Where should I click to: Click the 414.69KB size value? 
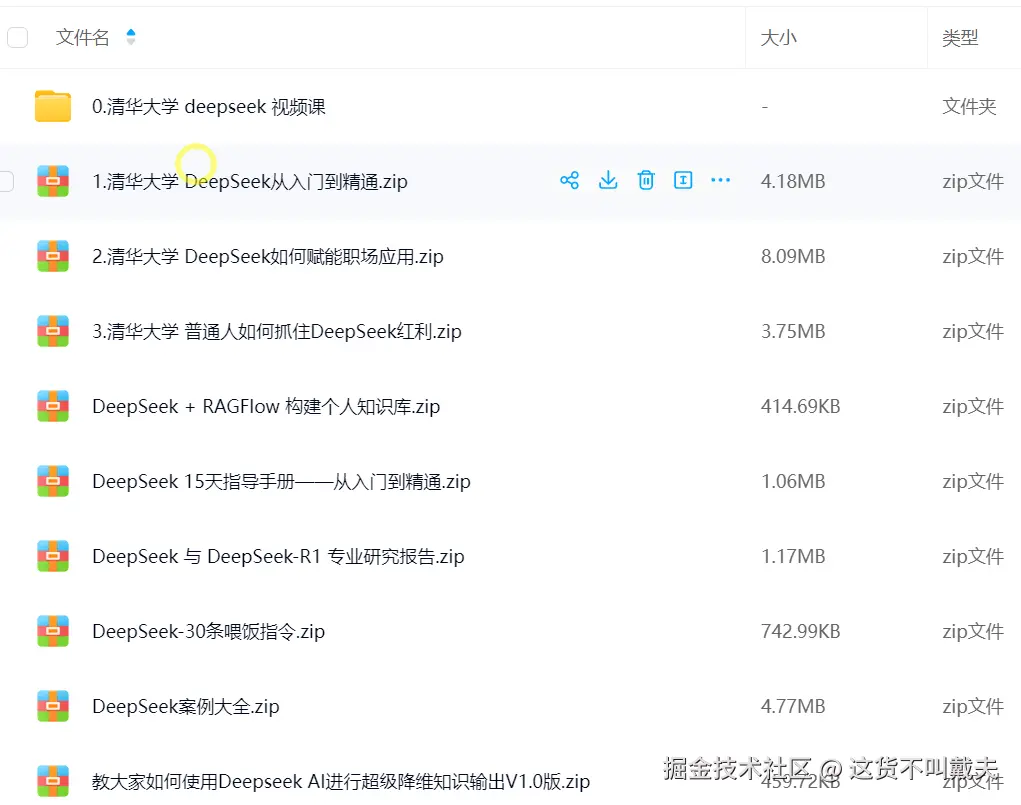(800, 406)
